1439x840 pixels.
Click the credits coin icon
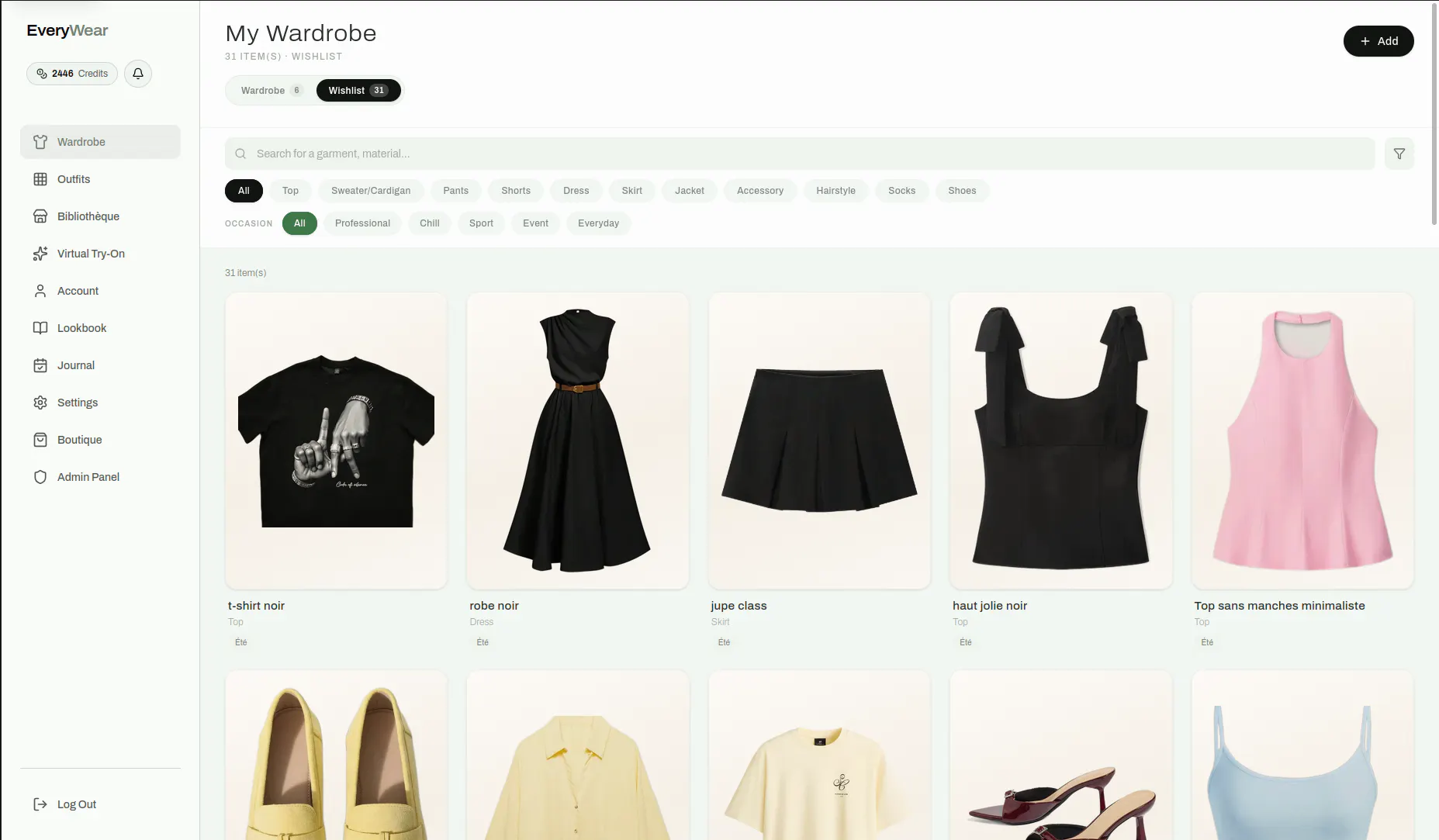(x=42, y=74)
